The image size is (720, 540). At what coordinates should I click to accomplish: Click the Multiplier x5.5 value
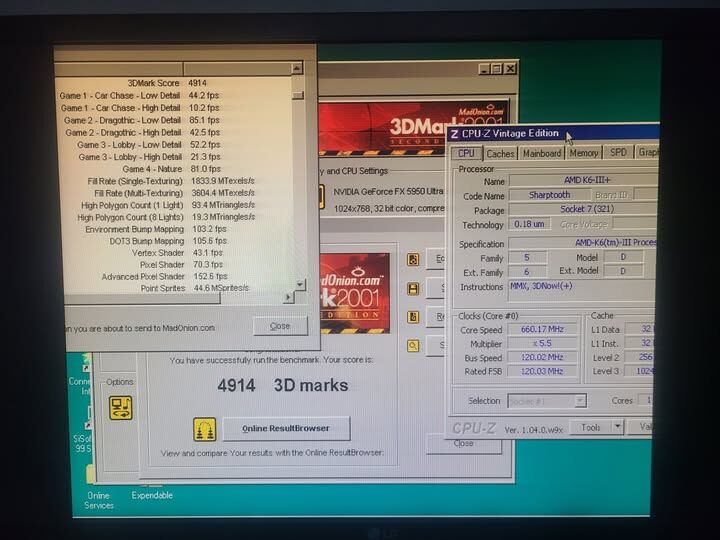542,343
